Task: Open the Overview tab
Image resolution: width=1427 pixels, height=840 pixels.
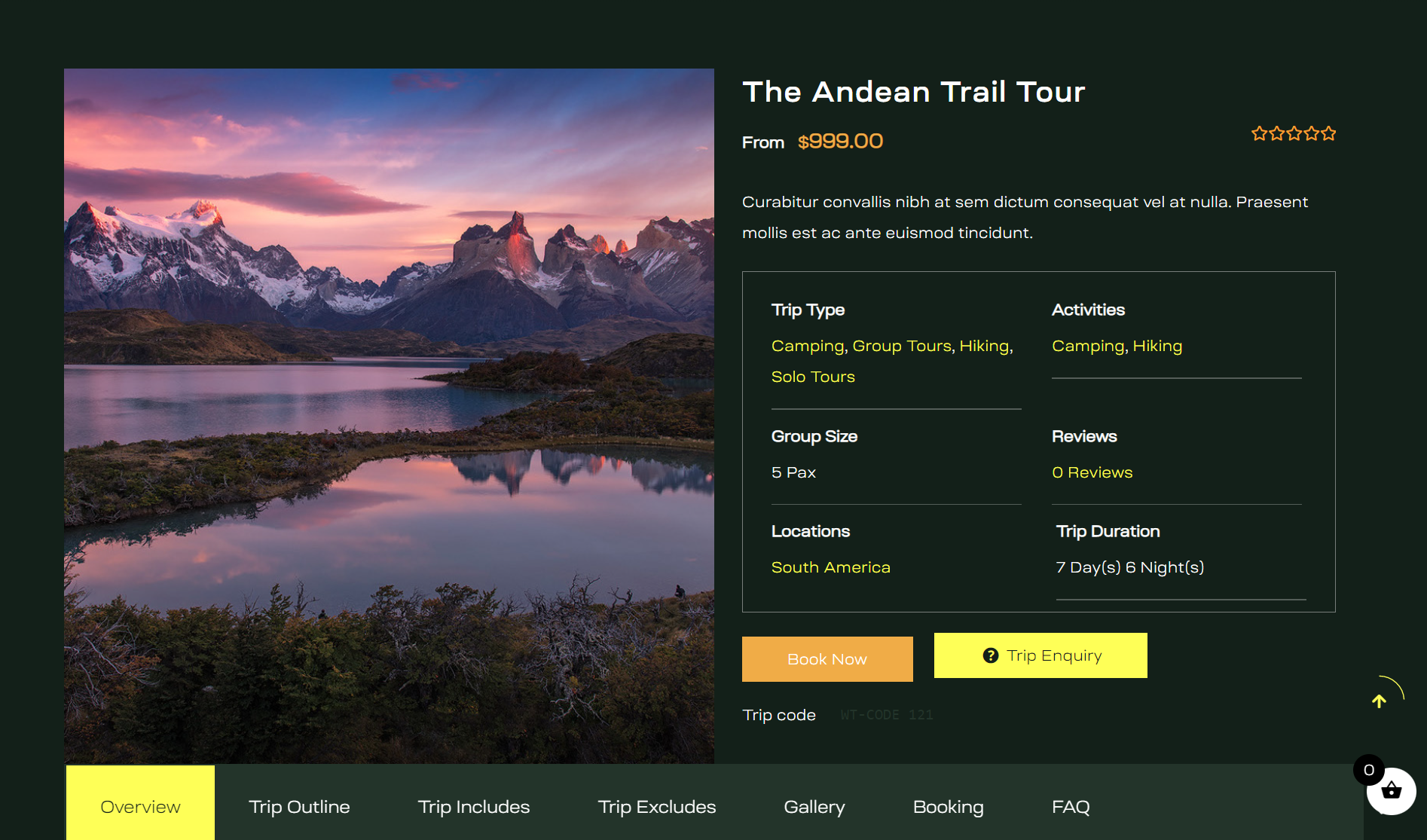Action: 140,807
